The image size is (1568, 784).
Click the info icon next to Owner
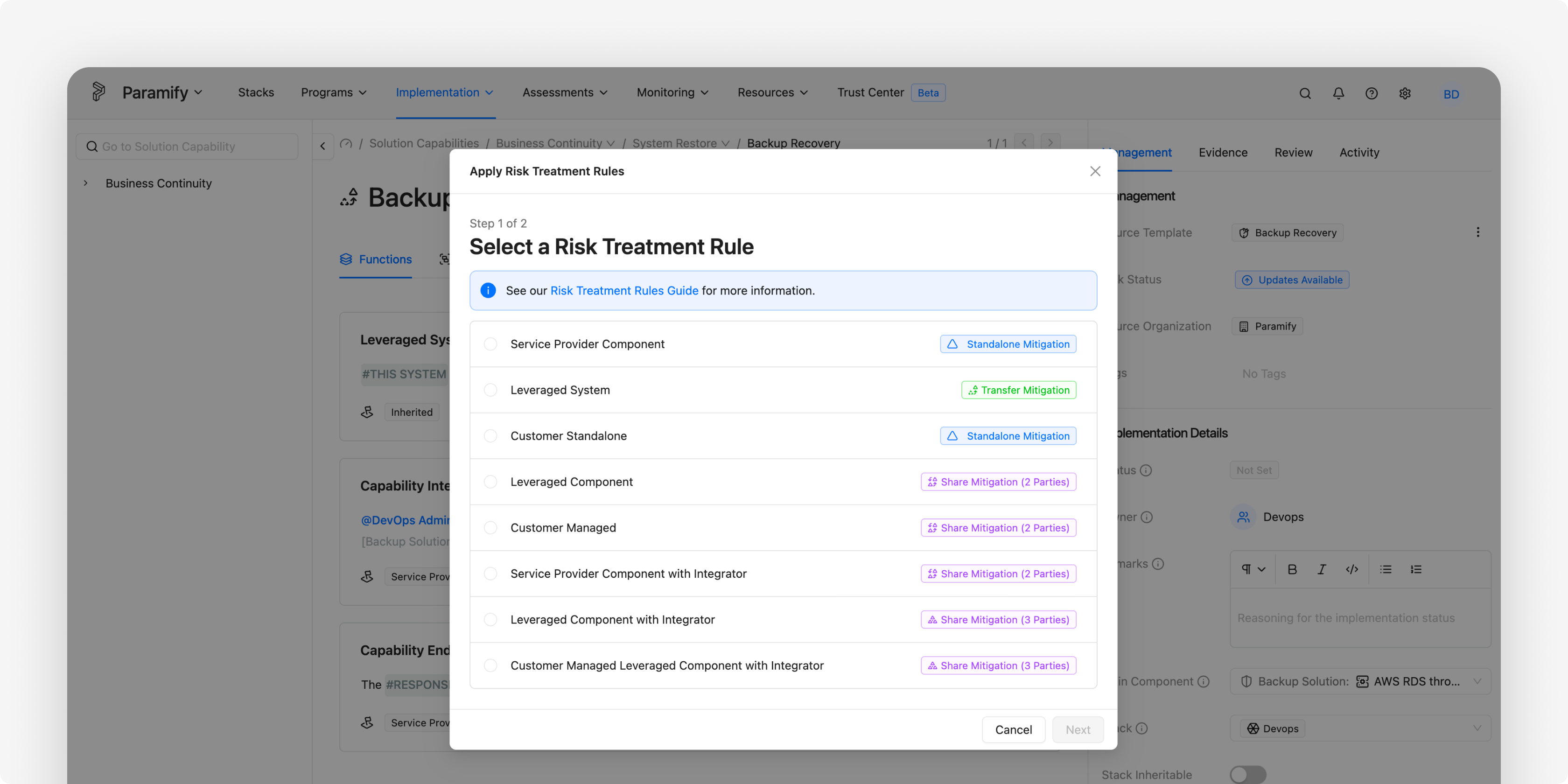[x=1146, y=517]
